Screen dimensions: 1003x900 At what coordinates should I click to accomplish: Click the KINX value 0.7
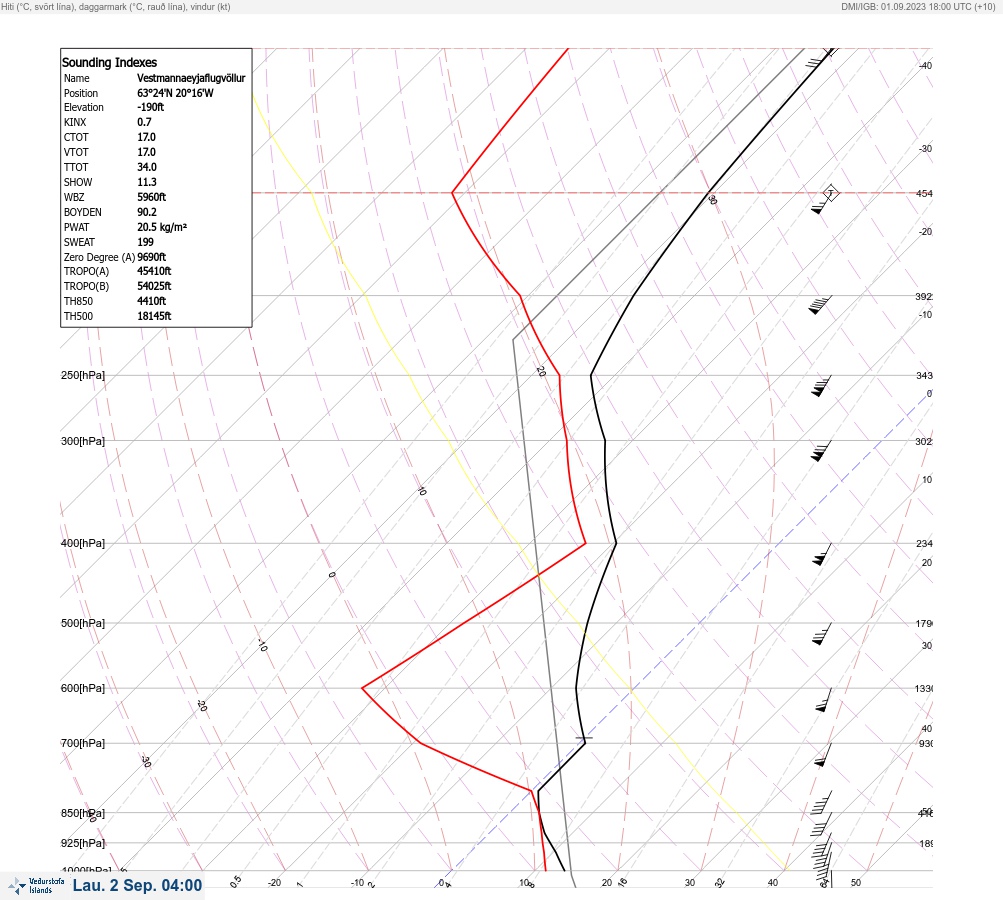145,122
